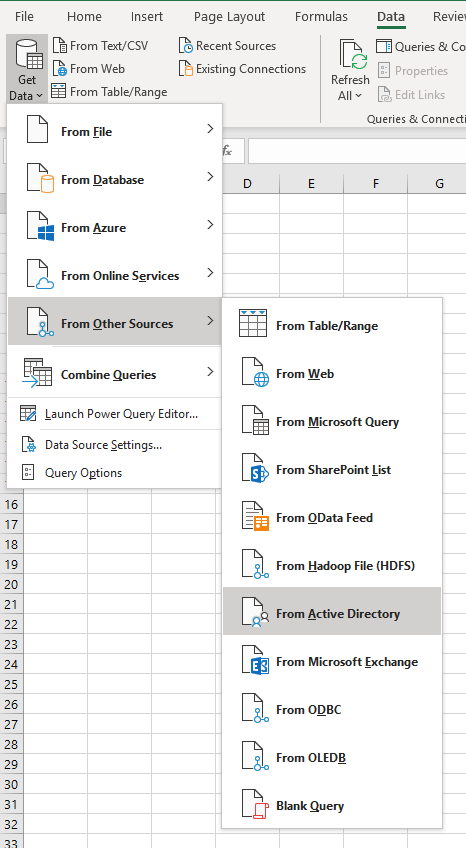The height and width of the screenshot is (848, 466).
Task: Expand the From Online Services submenu arrow
Action: pyautogui.click(x=210, y=273)
